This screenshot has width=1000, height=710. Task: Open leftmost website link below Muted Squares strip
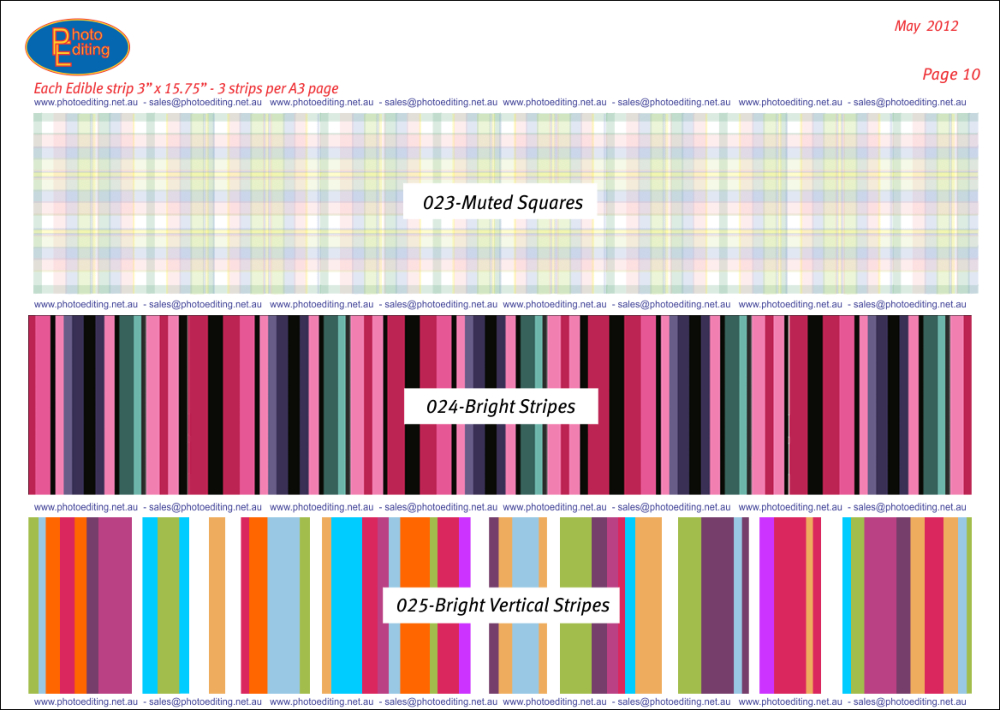coord(86,304)
